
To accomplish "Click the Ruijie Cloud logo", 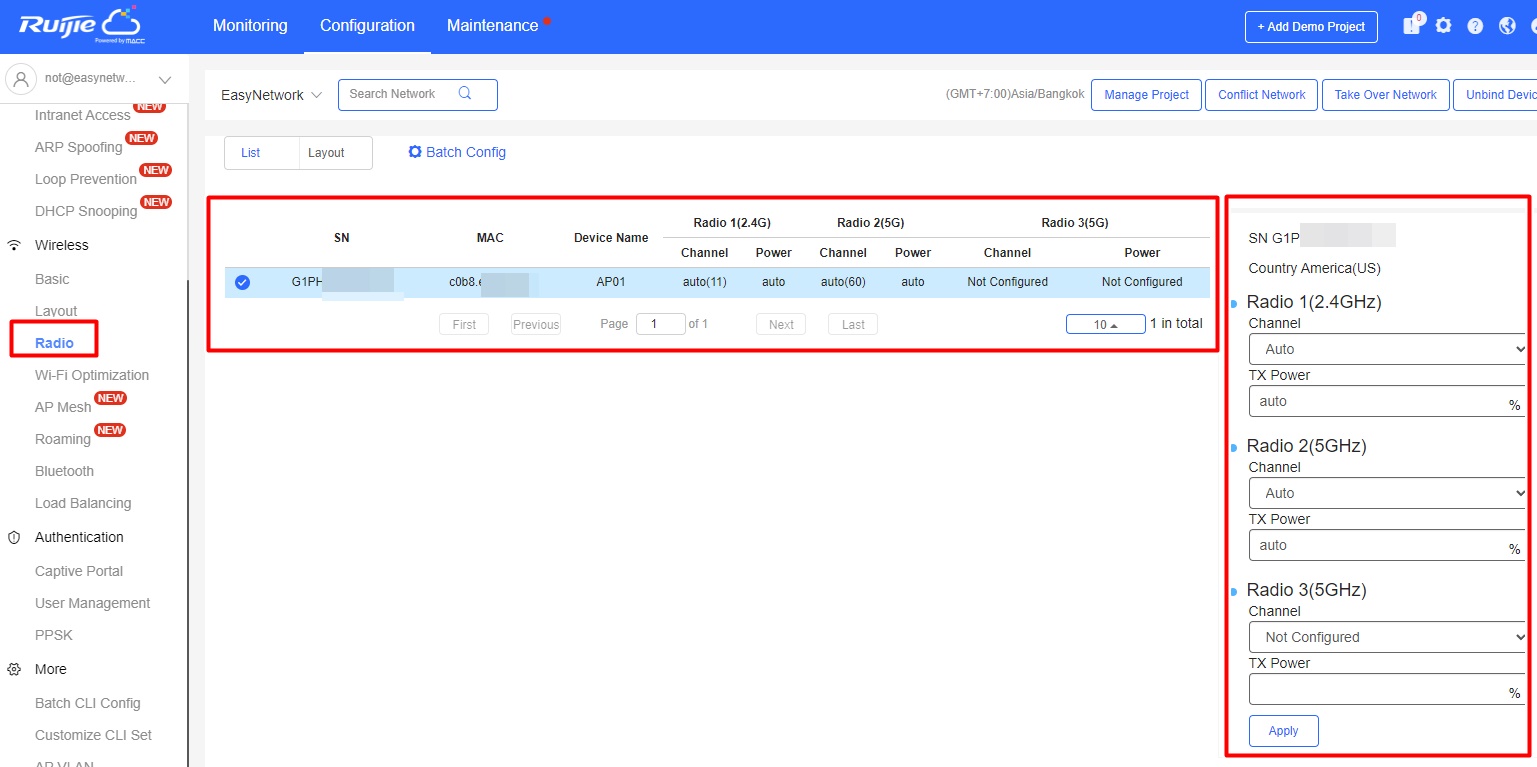I will tap(80, 25).
